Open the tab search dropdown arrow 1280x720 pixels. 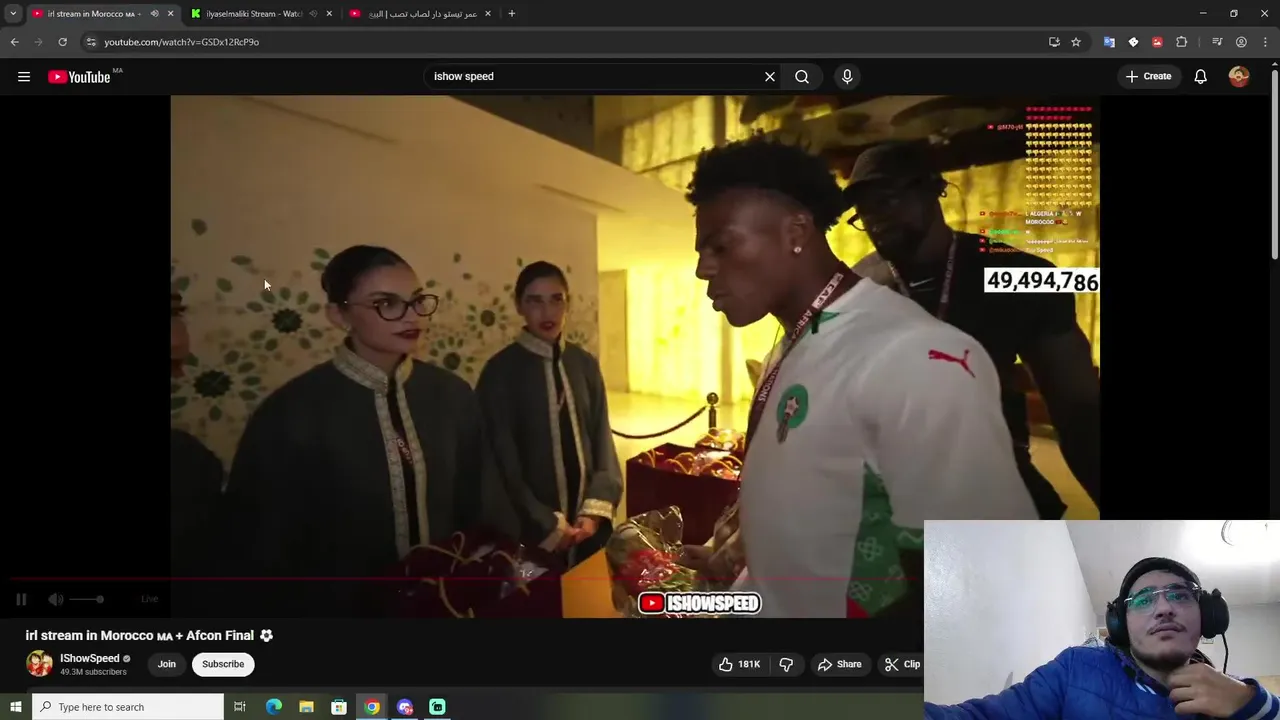pyautogui.click(x=13, y=14)
